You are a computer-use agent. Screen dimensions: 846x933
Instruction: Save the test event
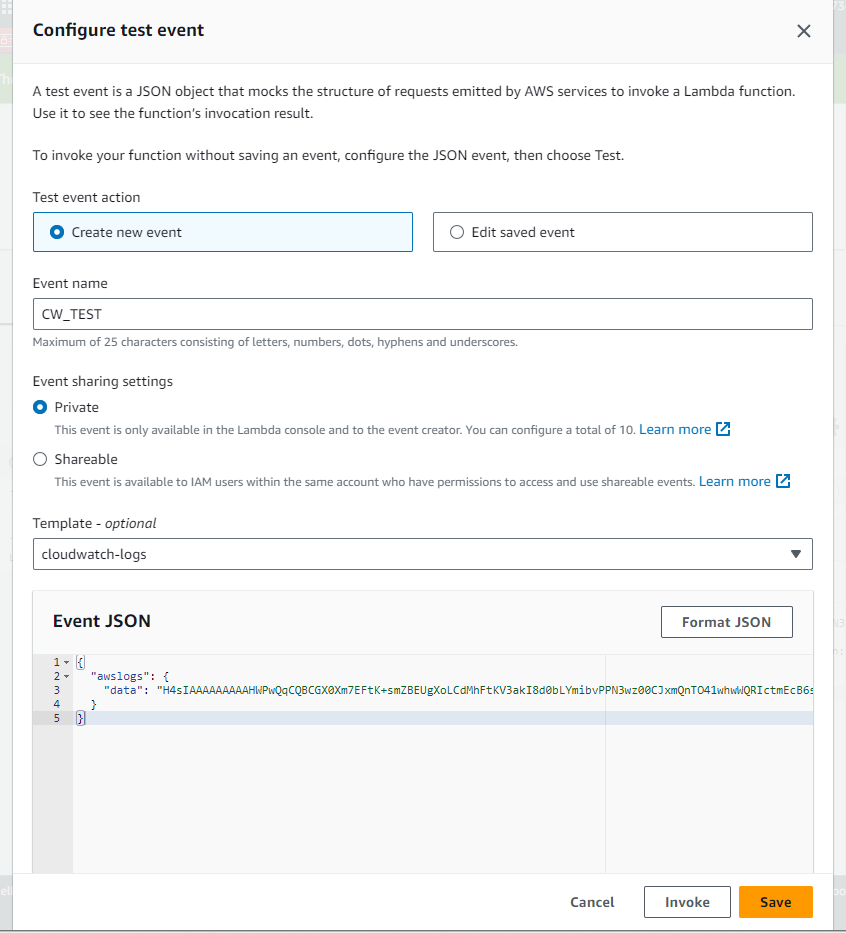pos(775,902)
